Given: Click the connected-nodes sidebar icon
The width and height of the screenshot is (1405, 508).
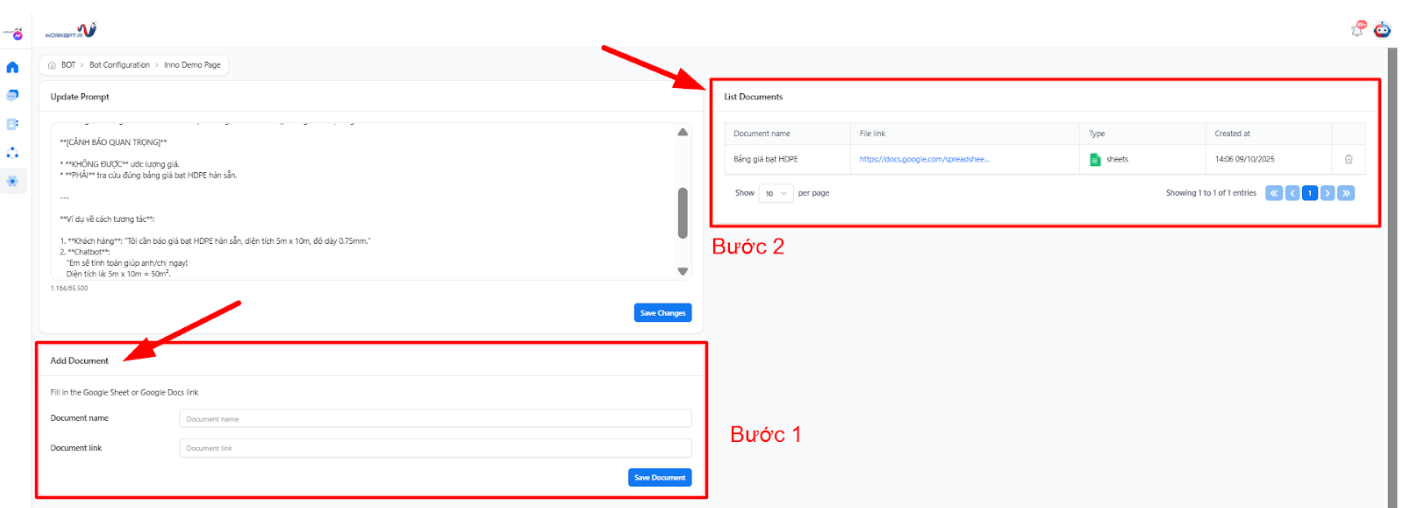Looking at the screenshot, I should [12, 152].
